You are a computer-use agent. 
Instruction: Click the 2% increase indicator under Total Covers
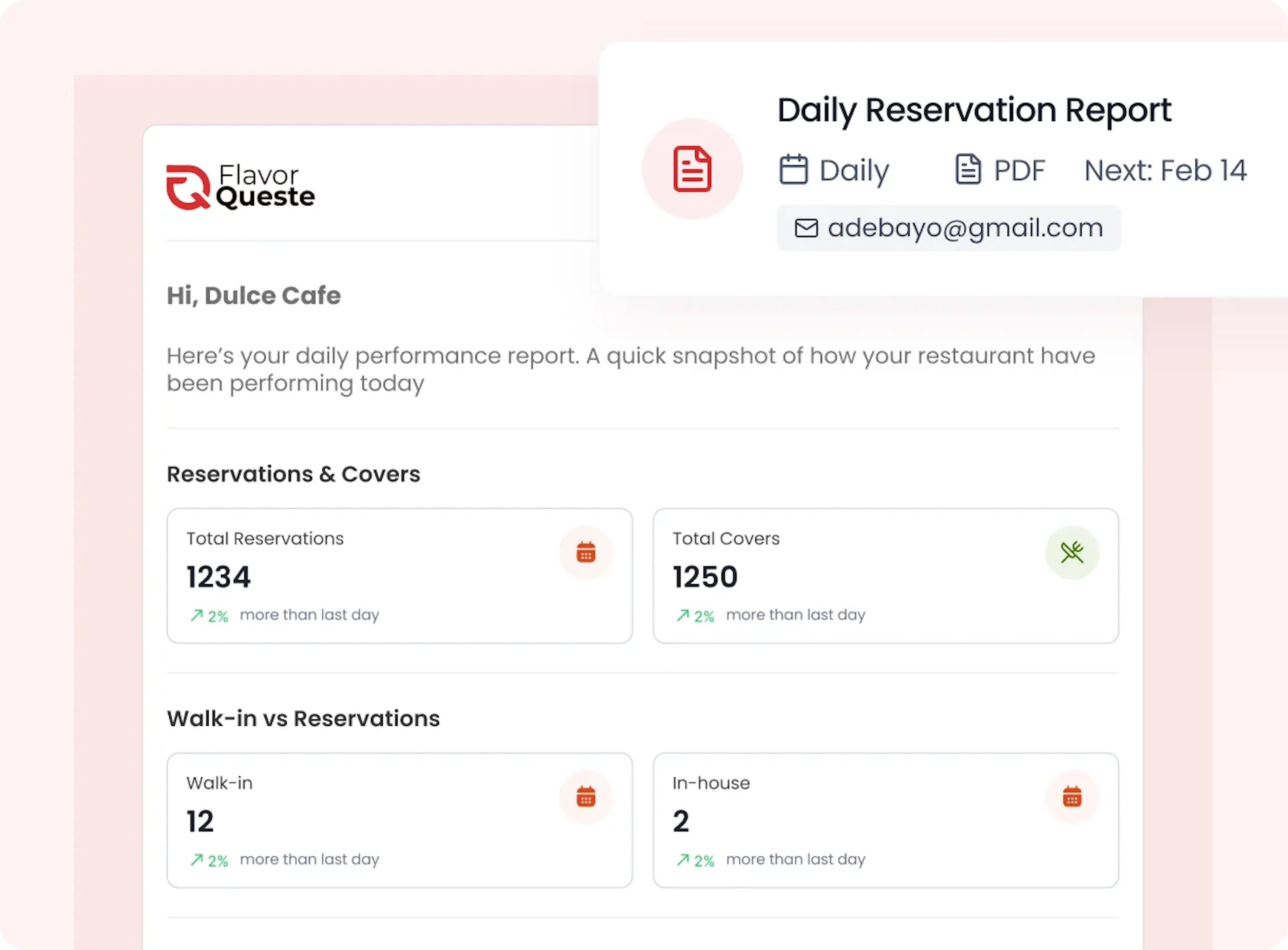[695, 616]
